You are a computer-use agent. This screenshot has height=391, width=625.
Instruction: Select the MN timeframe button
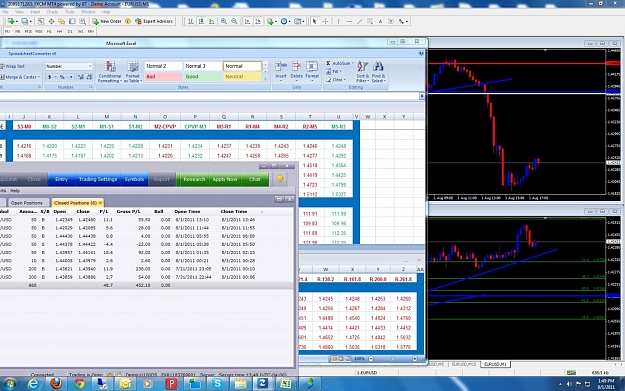[91, 31]
